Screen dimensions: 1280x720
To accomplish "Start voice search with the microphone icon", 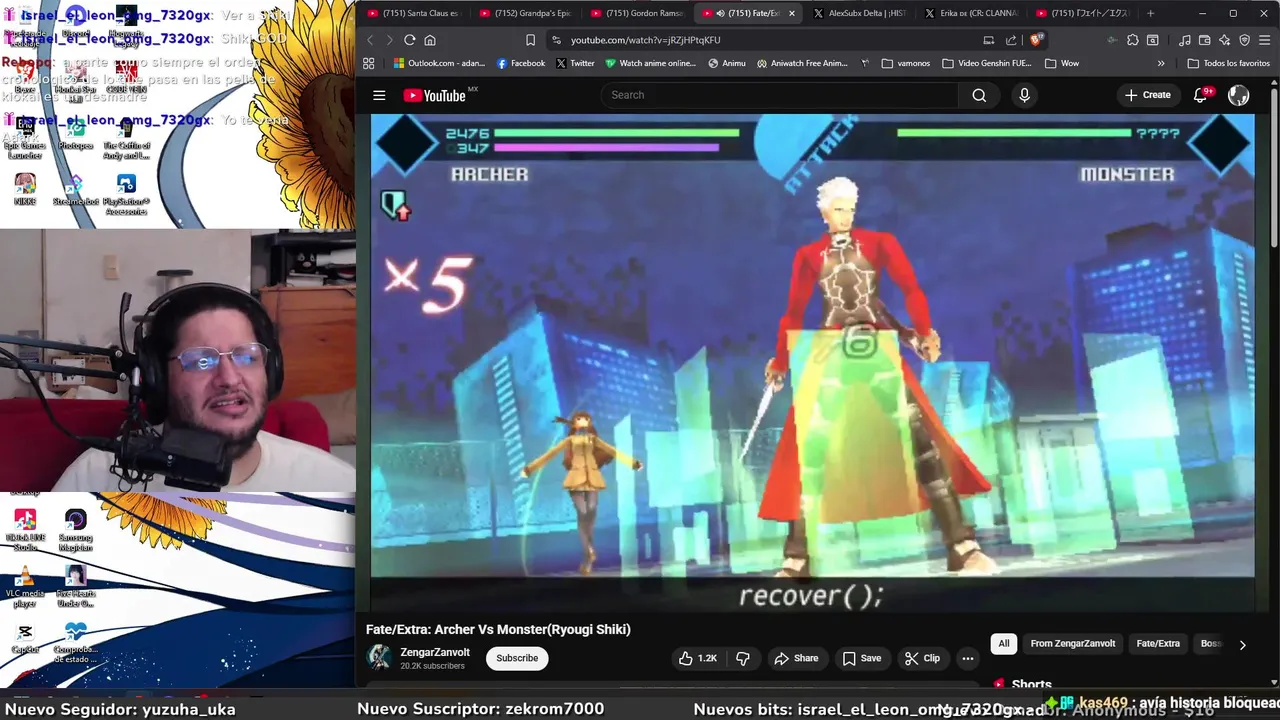I will click(1024, 95).
